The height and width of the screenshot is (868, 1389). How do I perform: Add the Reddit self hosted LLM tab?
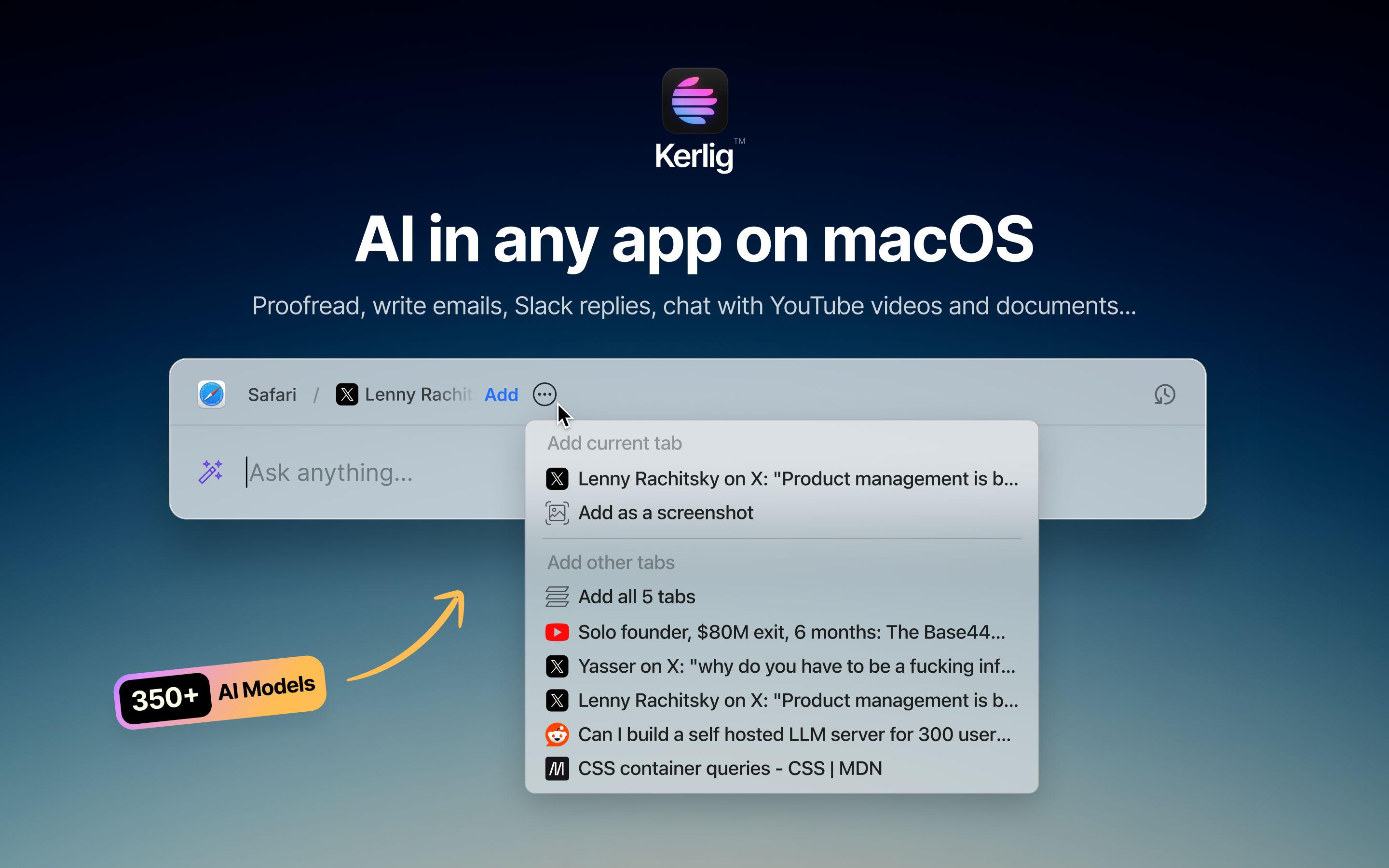tap(794, 734)
